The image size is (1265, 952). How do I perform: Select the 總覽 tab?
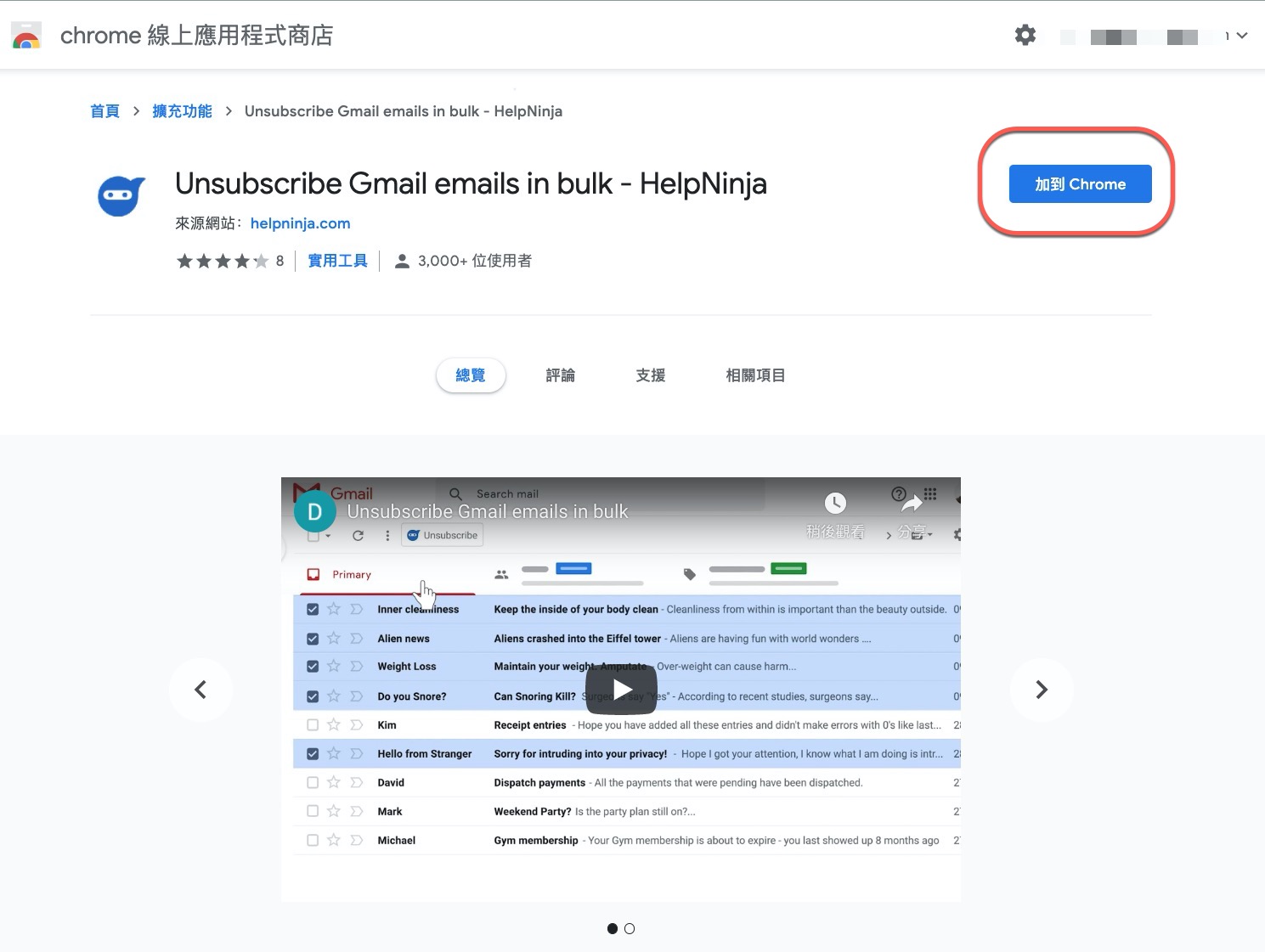point(471,375)
